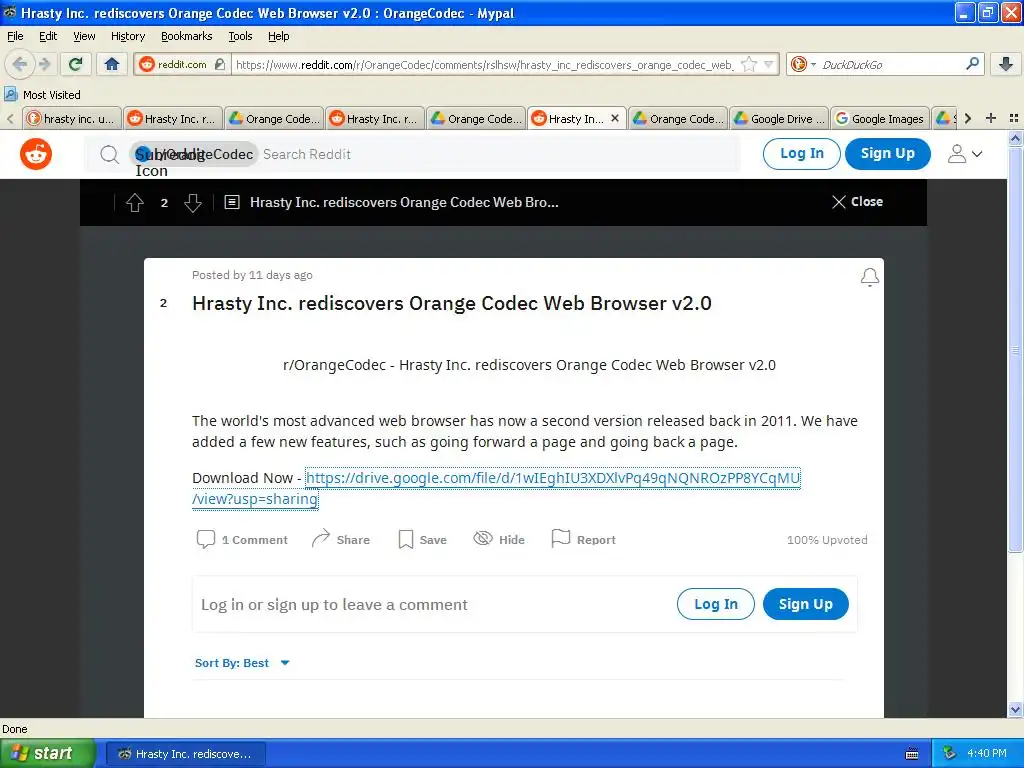
Task: Click the Reddit search magnifier icon
Action: coord(109,155)
